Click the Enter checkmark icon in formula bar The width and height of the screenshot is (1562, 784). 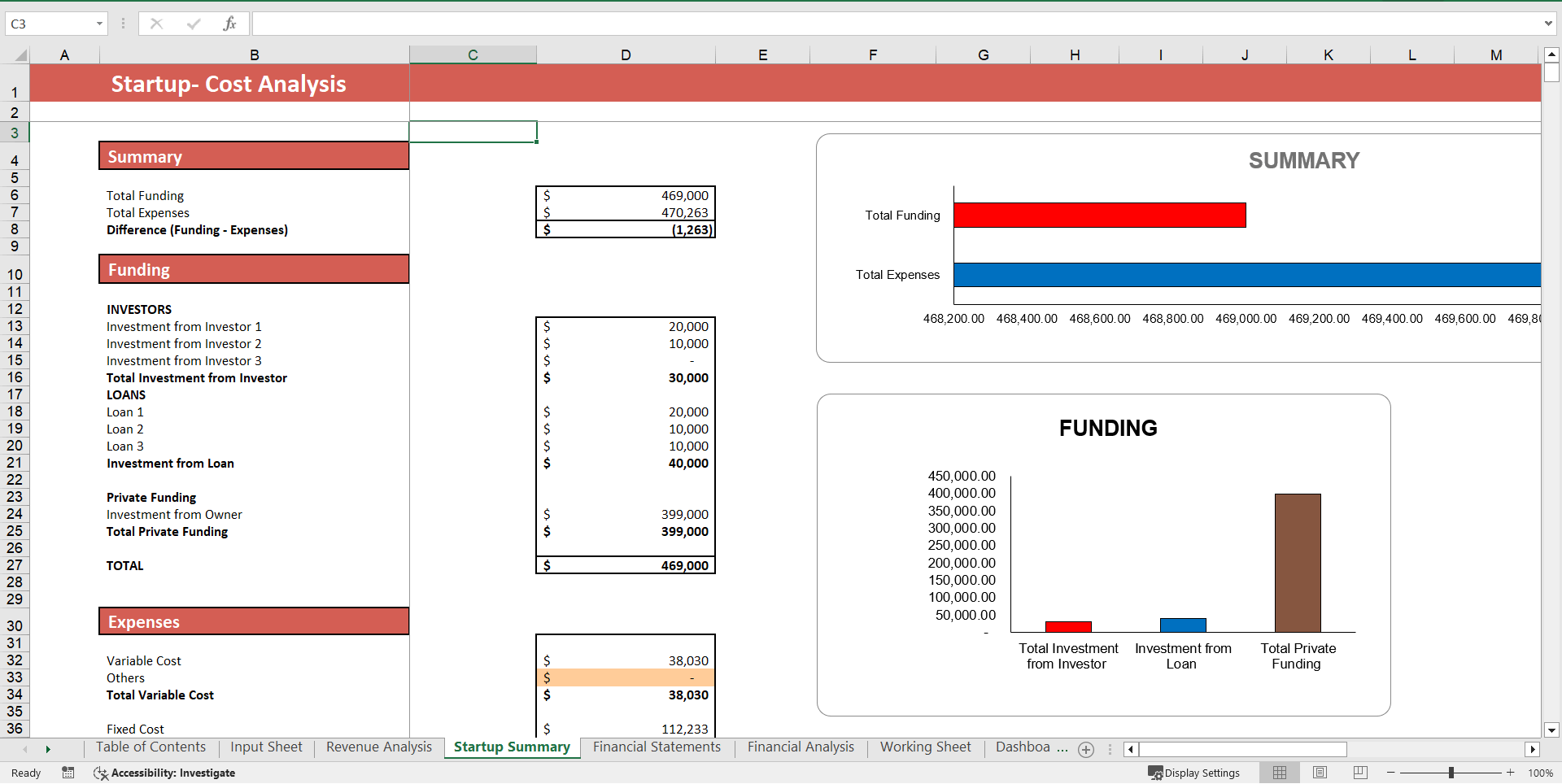[193, 24]
